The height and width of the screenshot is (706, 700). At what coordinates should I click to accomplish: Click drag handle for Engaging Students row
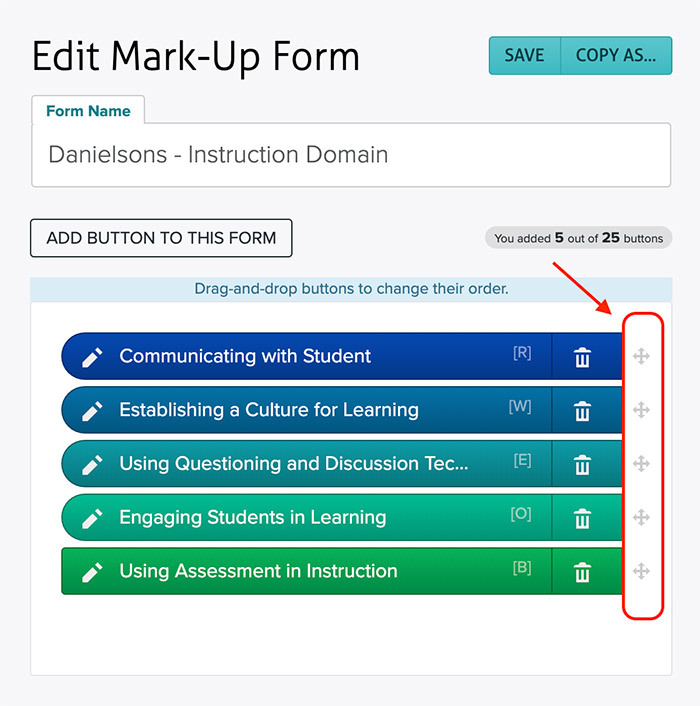[642, 517]
